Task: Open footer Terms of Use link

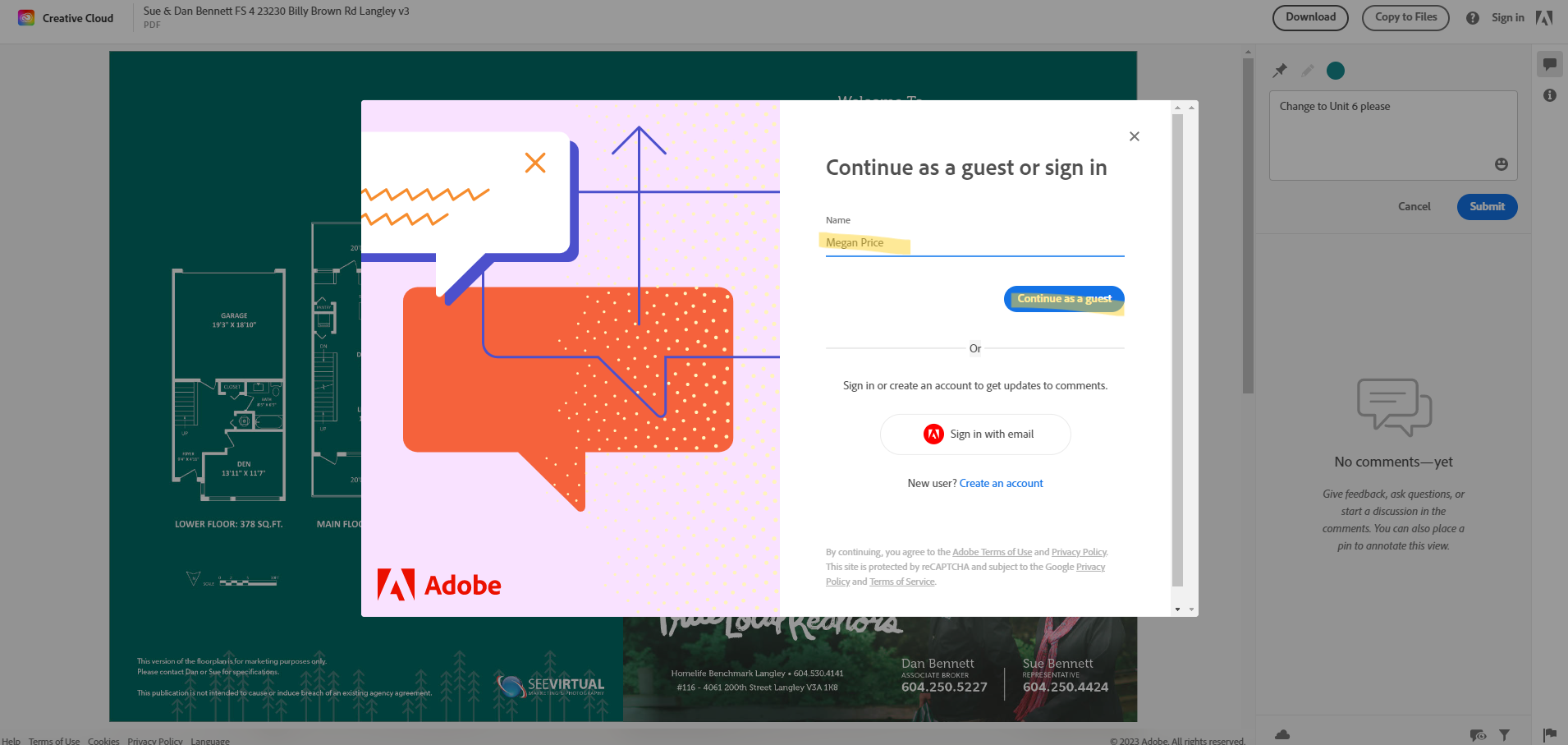Action: pos(54,741)
